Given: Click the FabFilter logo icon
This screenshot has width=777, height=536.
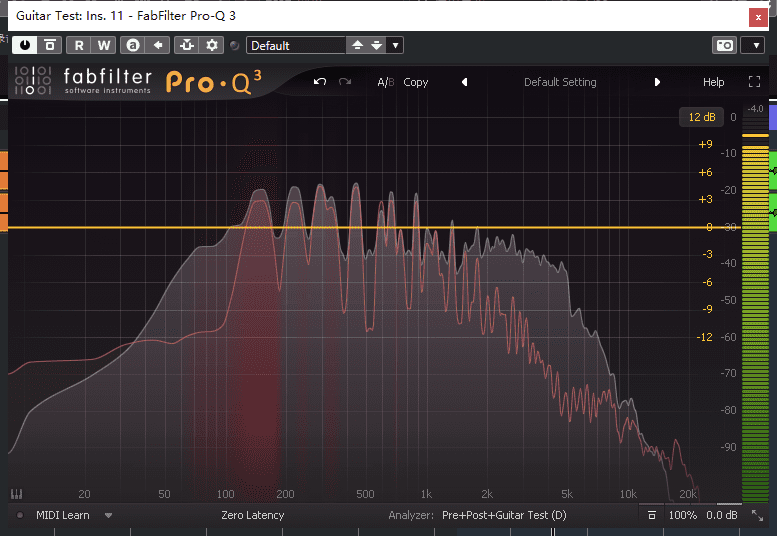Looking at the screenshot, I should [33, 80].
